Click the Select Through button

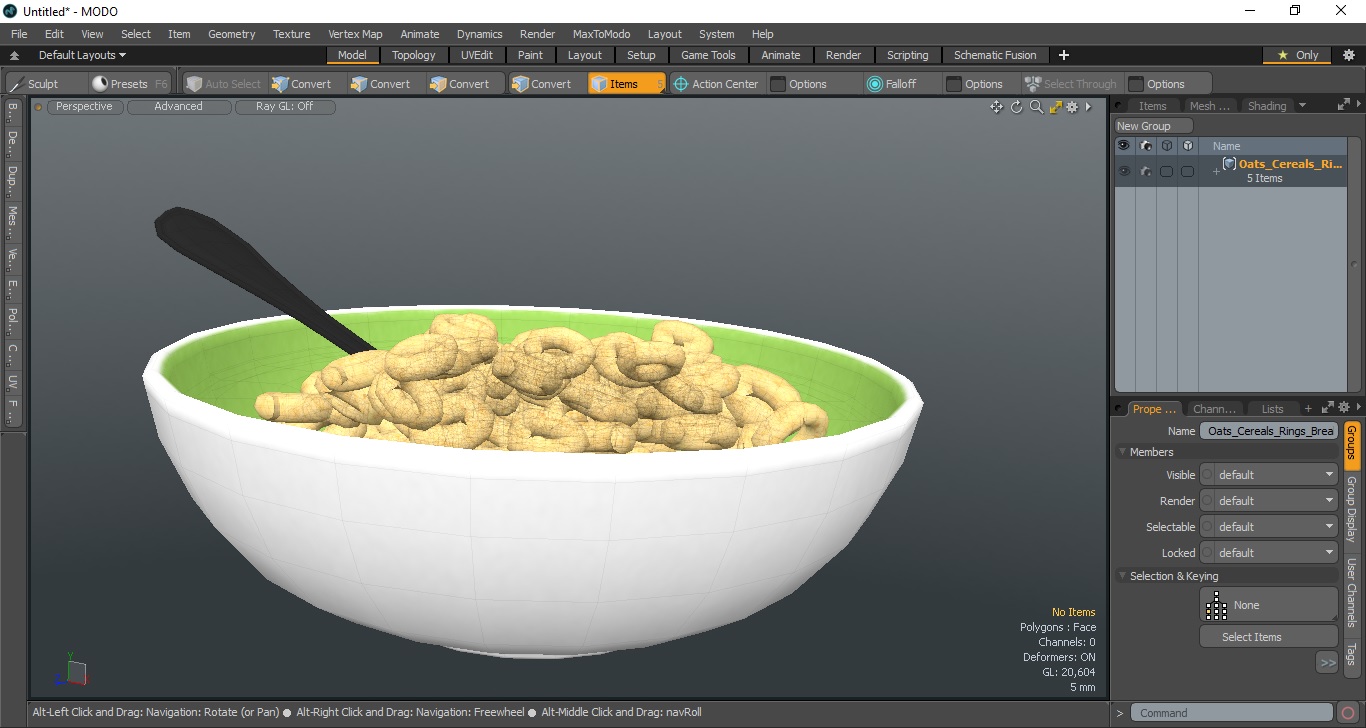point(1071,84)
